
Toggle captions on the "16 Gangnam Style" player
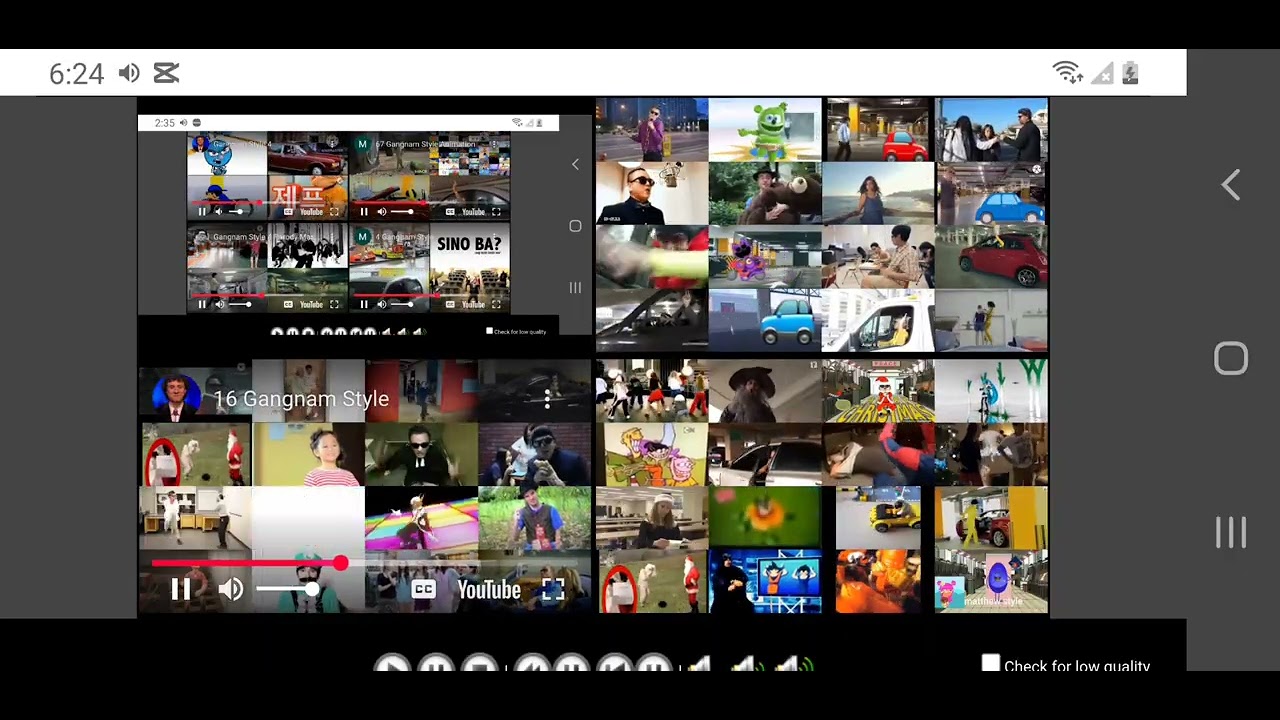point(423,590)
